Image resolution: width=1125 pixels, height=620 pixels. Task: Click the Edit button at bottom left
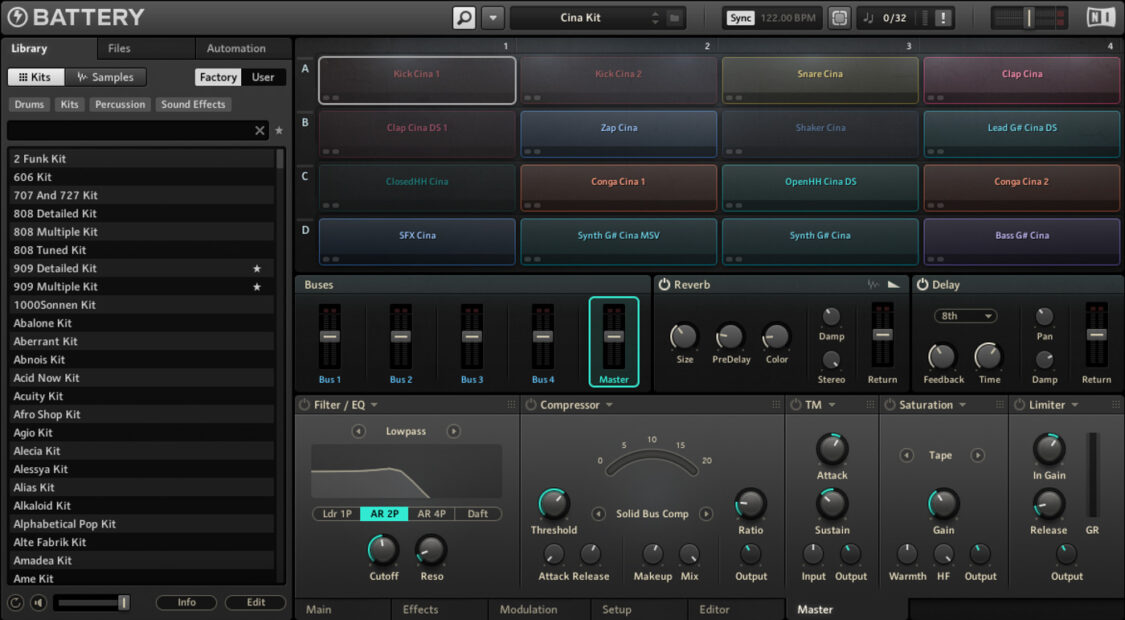pyautogui.click(x=255, y=602)
